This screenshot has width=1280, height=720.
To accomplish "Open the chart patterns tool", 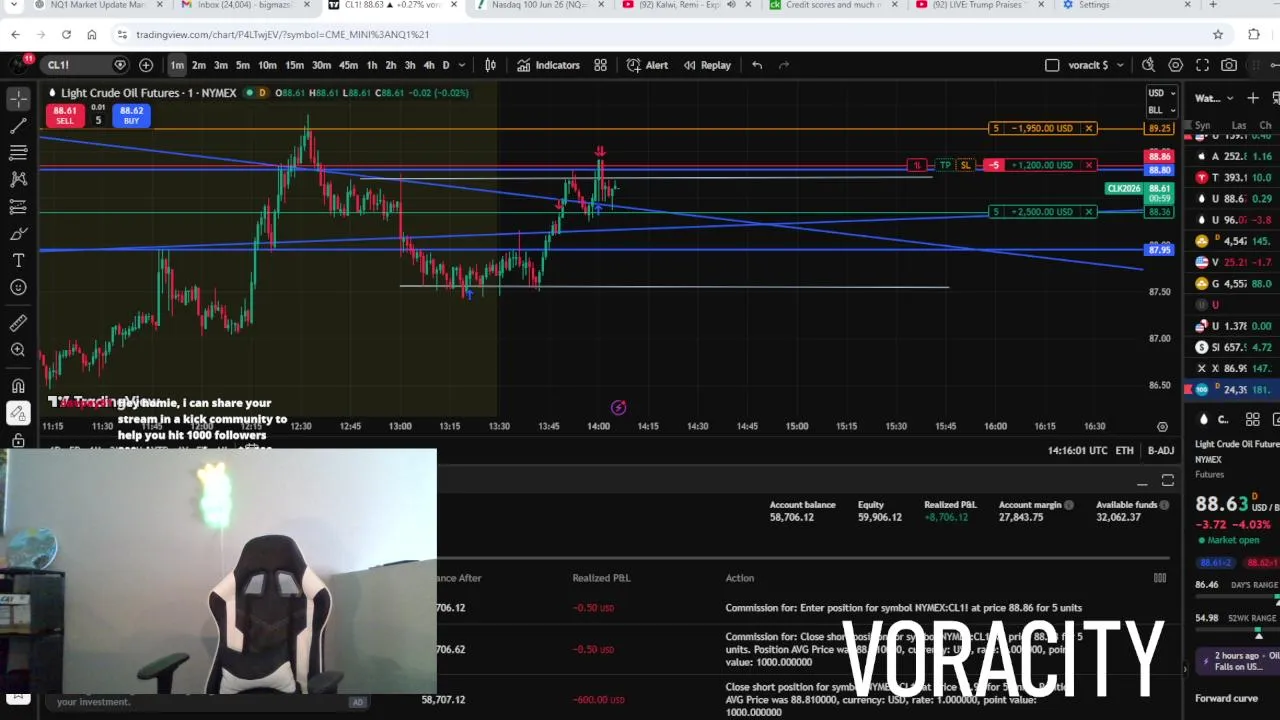I will (18, 180).
